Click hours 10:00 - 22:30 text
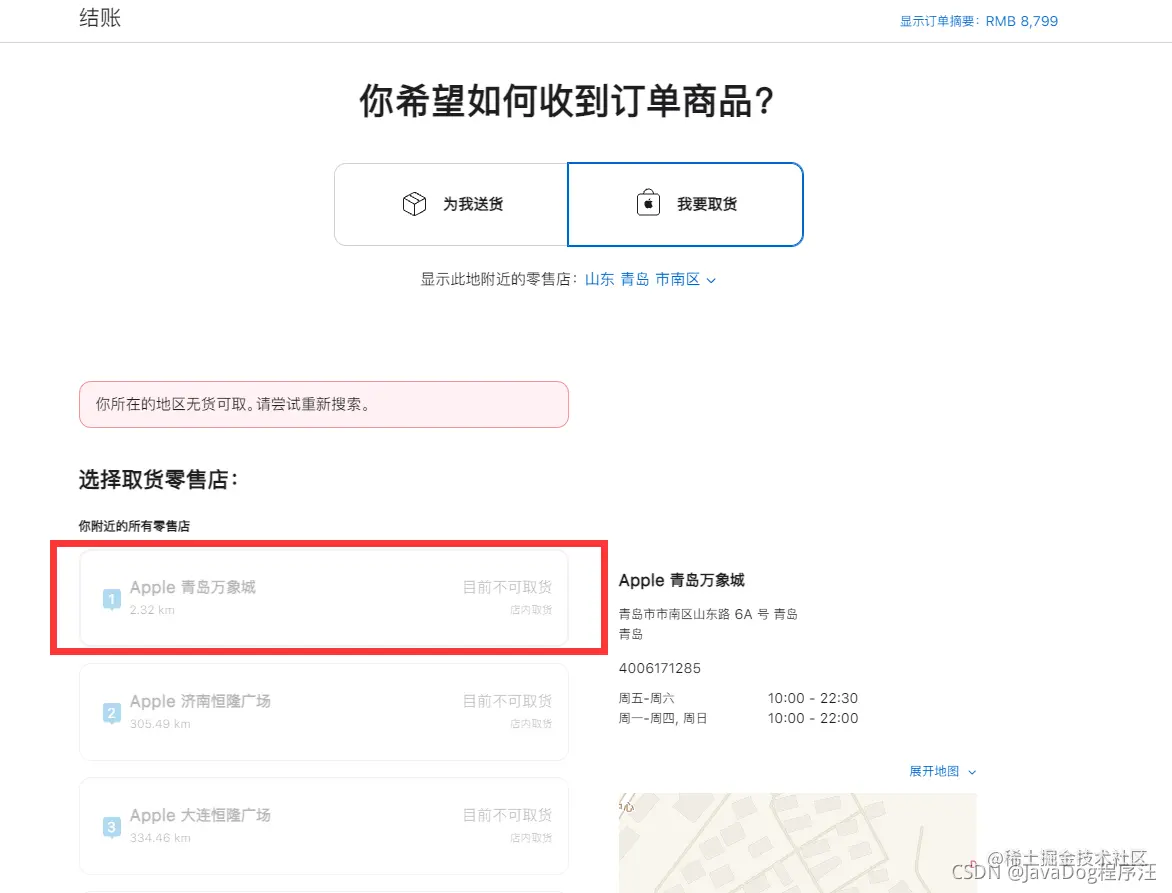This screenshot has height=893, width=1172. coord(812,698)
